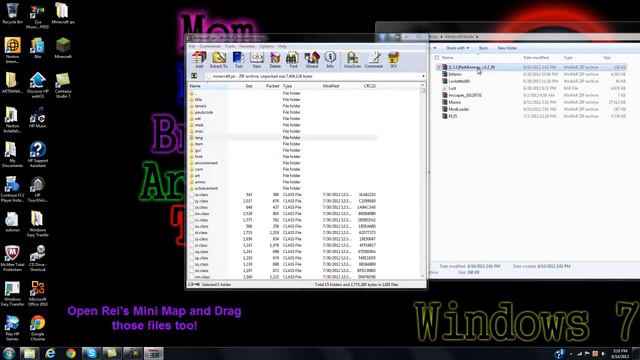640x360 pixels.
Task: Open the HP Support Assistant desktop icon
Action: tap(38, 154)
